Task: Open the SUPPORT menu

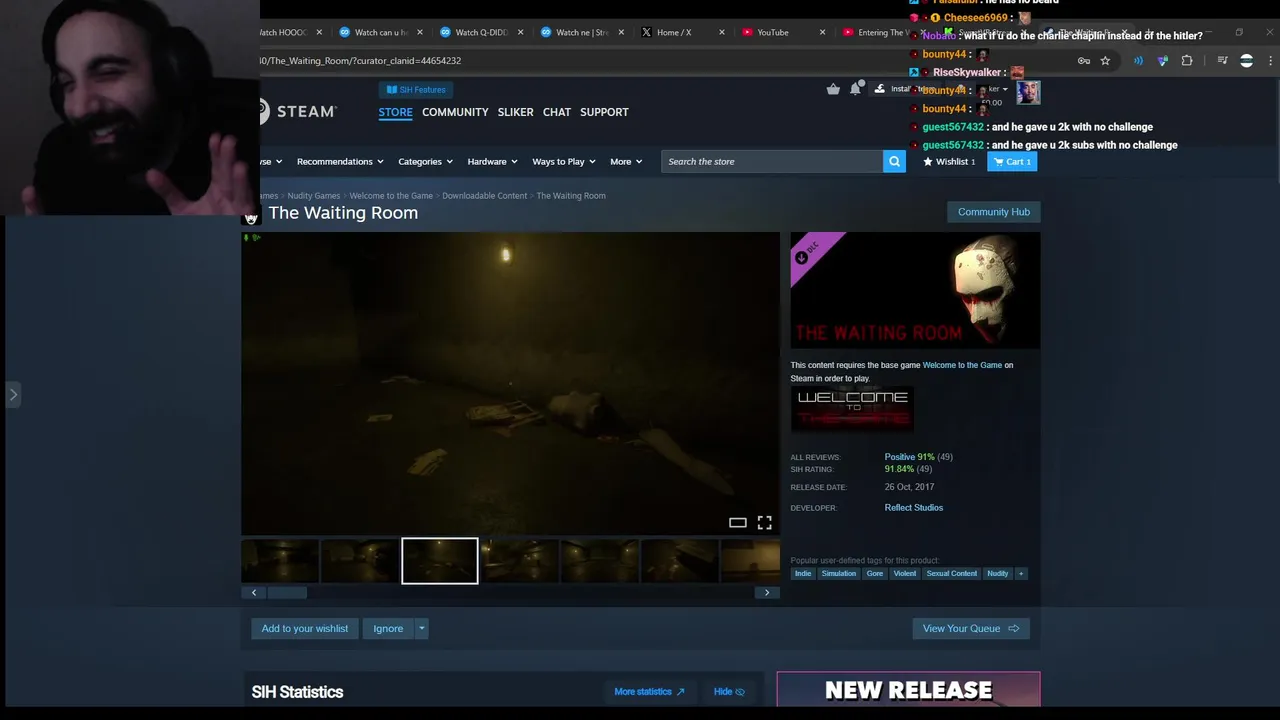Action: [604, 112]
